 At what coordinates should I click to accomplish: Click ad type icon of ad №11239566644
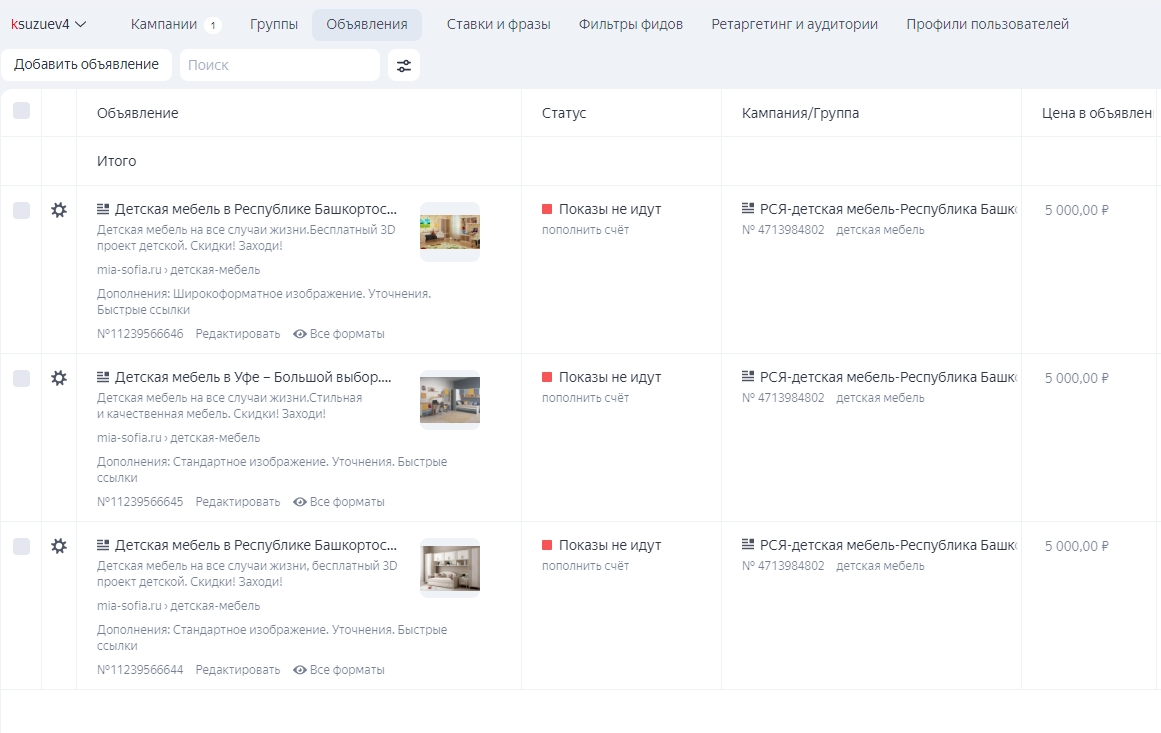click(x=103, y=546)
